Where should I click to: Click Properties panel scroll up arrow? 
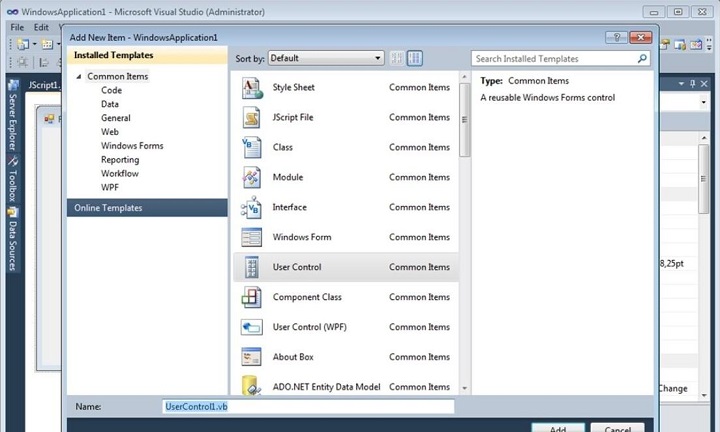click(704, 138)
